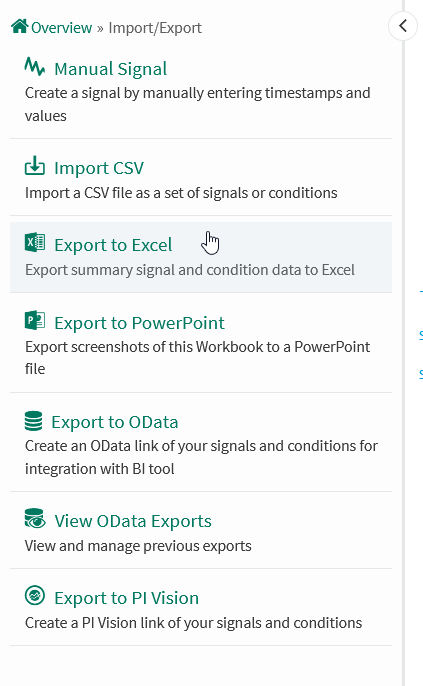Click the OData database stack icon
Viewport: 423px width, 686px height.
tap(34, 421)
